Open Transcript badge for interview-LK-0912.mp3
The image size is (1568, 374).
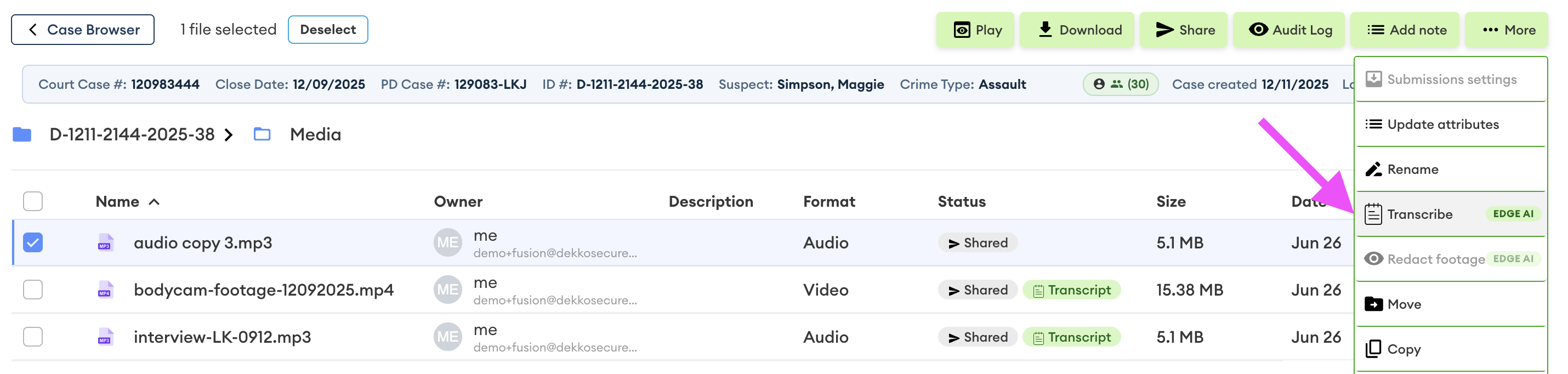[1071, 337]
